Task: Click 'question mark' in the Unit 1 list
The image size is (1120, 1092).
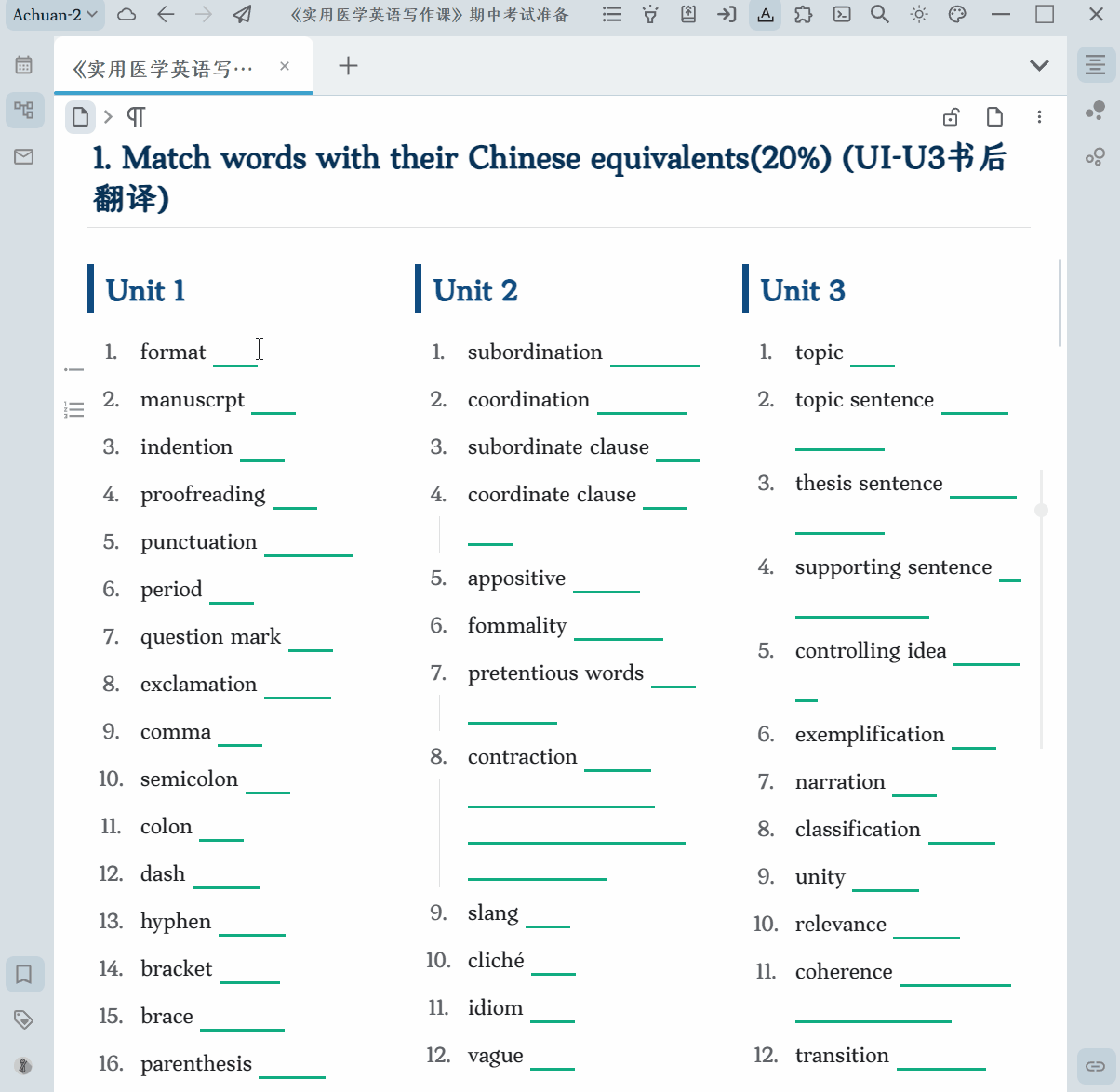Action: coord(210,637)
